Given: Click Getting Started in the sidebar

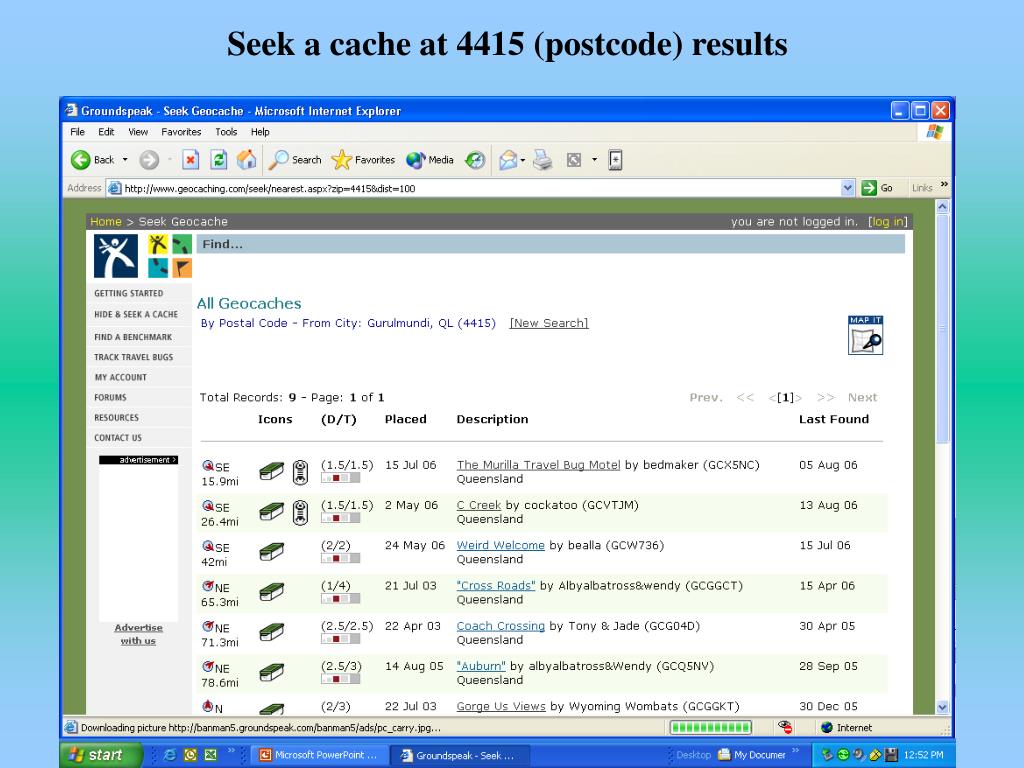Looking at the screenshot, I should click(129, 293).
